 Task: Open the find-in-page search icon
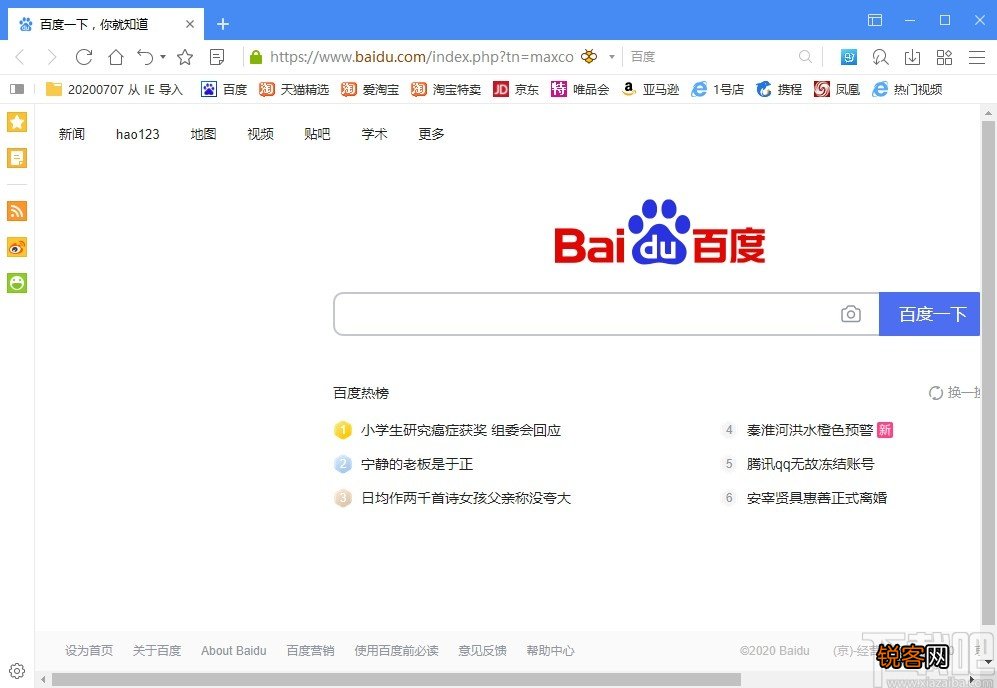881,57
